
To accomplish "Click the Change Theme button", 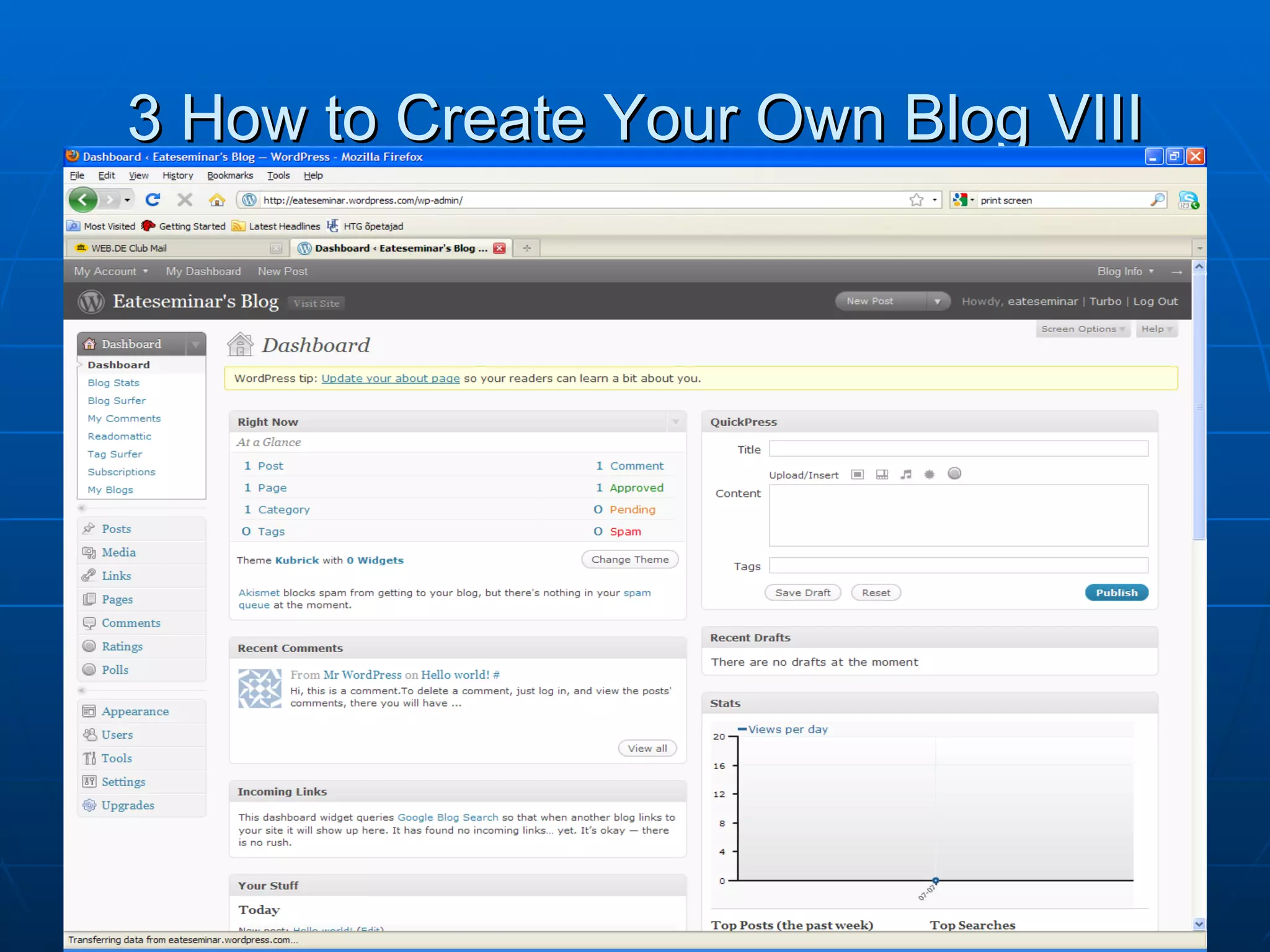I will (629, 560).
